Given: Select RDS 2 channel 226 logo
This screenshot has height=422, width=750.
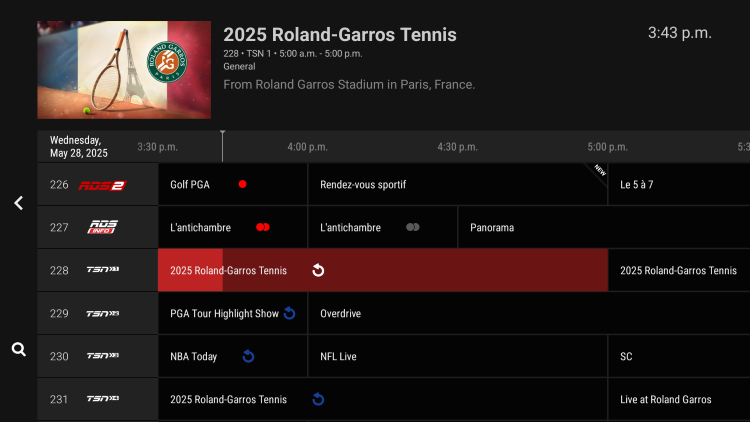Looking at the screenshot, I should pyautogui.click(x=102, y=185).
